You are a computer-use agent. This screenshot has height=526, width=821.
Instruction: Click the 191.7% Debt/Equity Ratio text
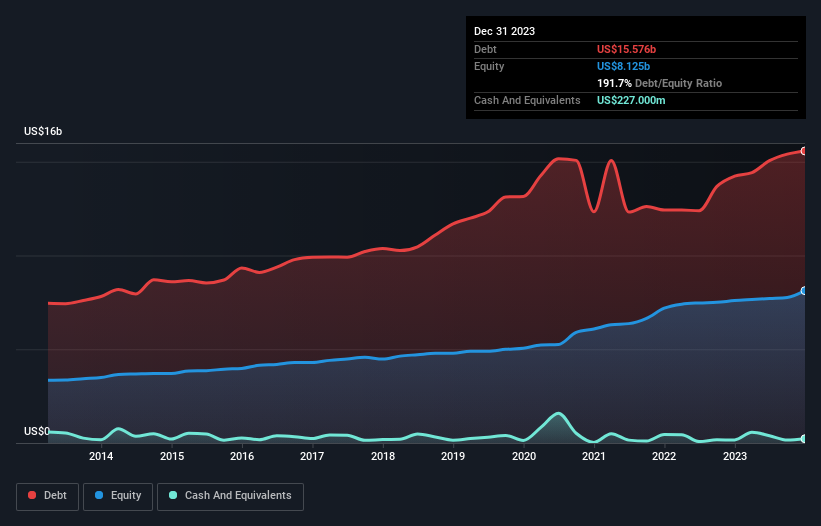coord(659,83)
